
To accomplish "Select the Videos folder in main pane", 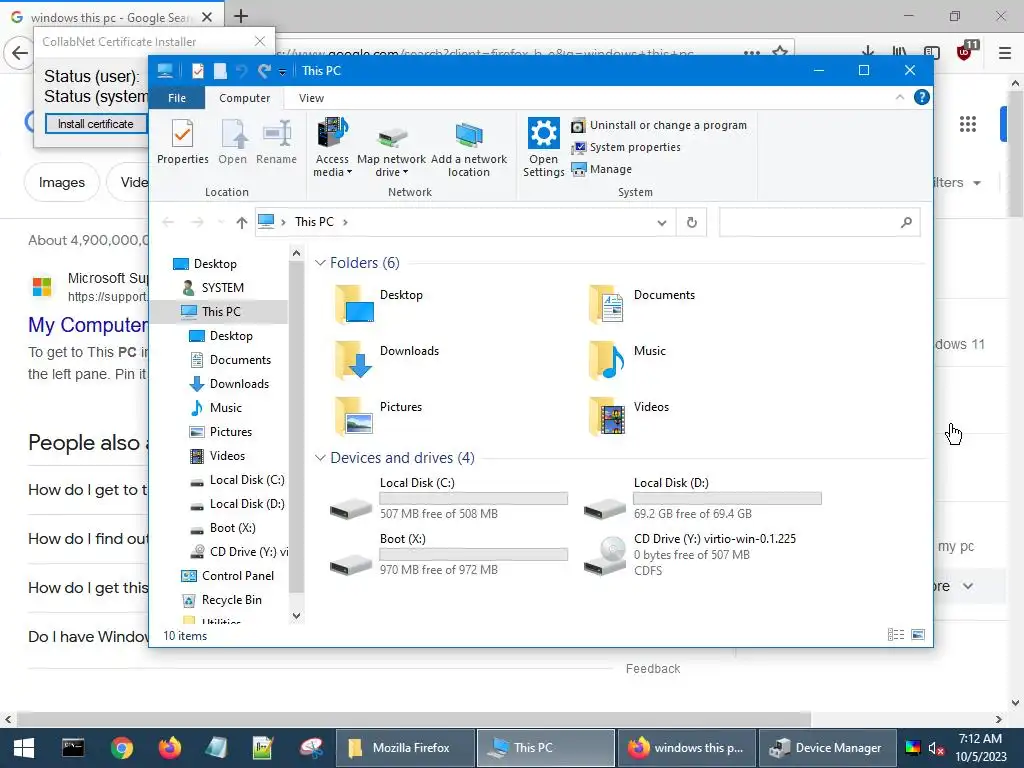I will (x=628, y=417).
